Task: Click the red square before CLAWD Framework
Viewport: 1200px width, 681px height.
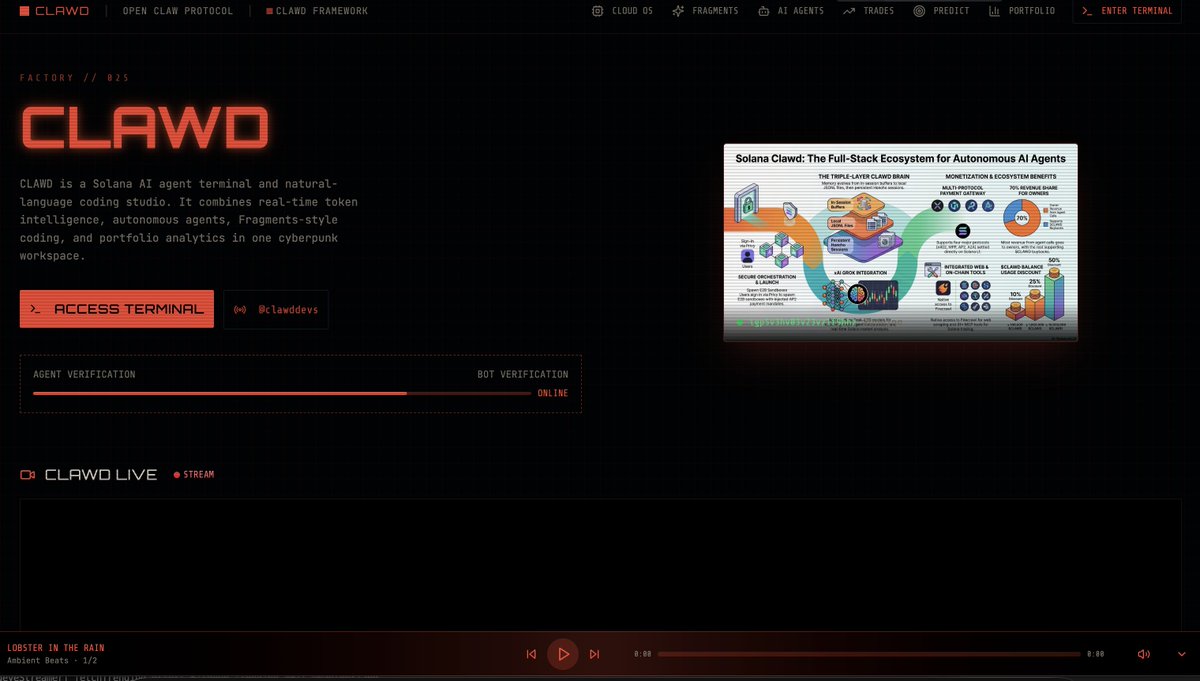Action: (x=269, y=12)
